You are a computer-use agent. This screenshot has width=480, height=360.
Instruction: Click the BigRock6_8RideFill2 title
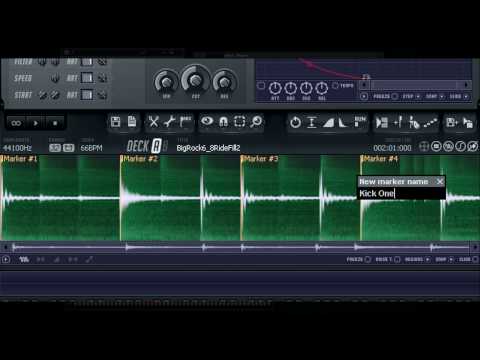point(208,148)
